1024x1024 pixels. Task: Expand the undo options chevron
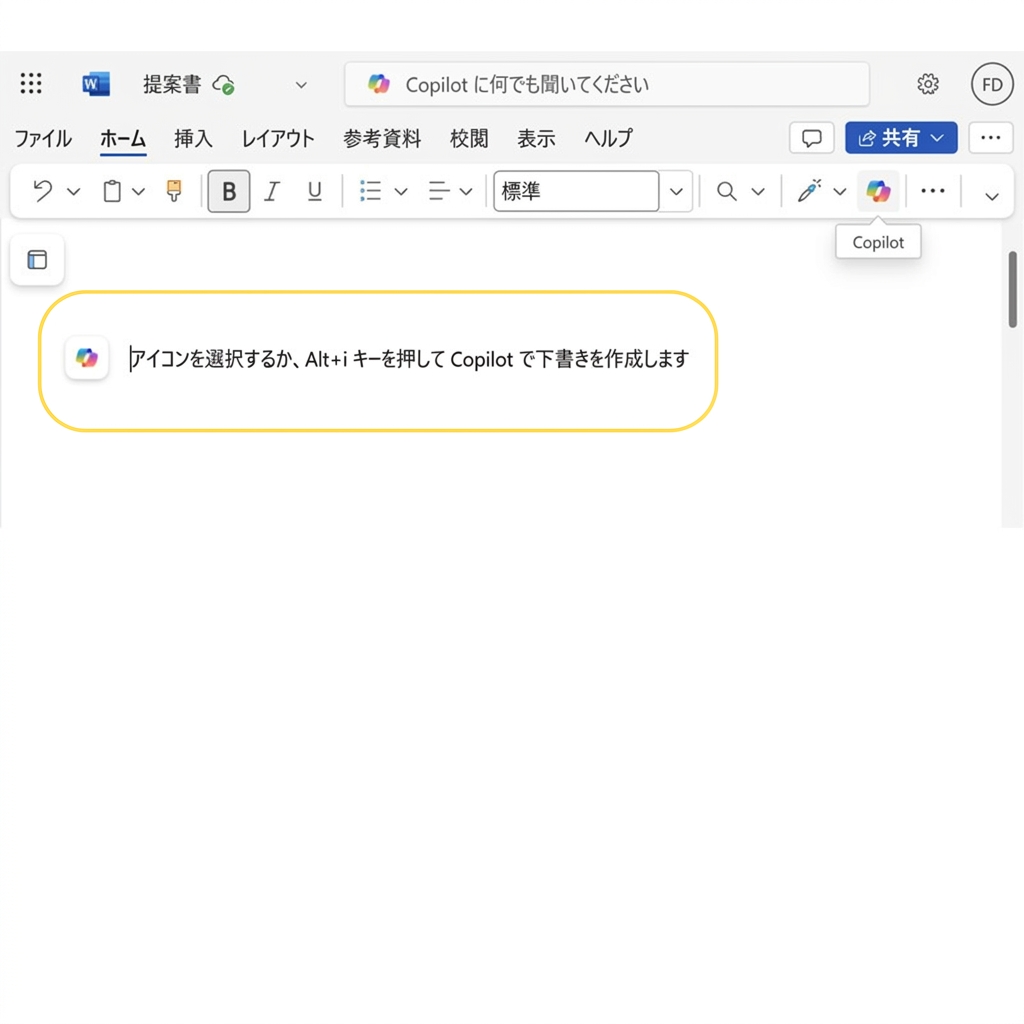click(x=74, y=191)
